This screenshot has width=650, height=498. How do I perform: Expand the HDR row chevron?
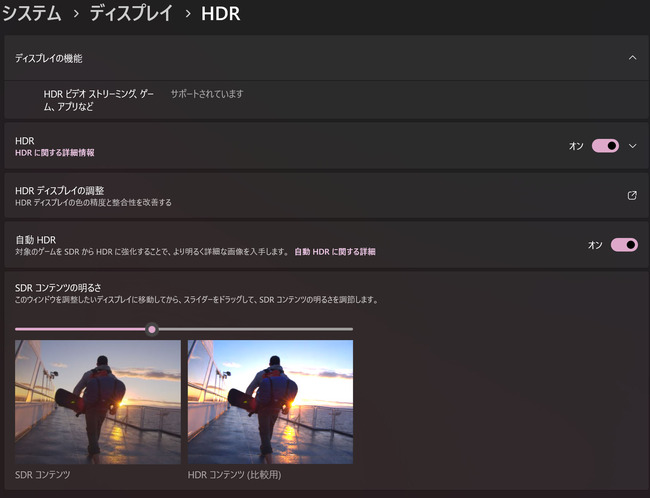(x=632, y=146)
